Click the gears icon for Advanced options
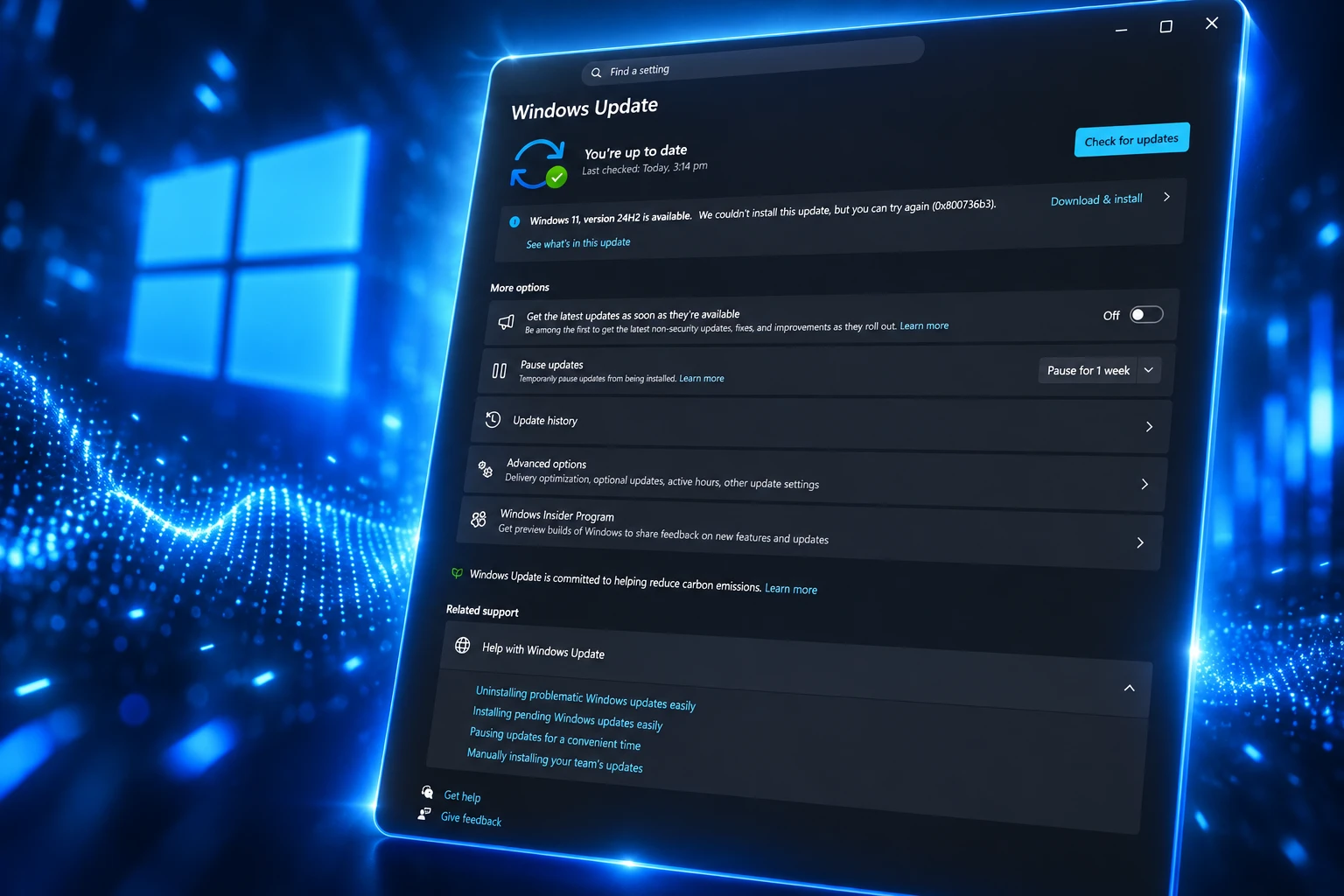 pos(485,469)
